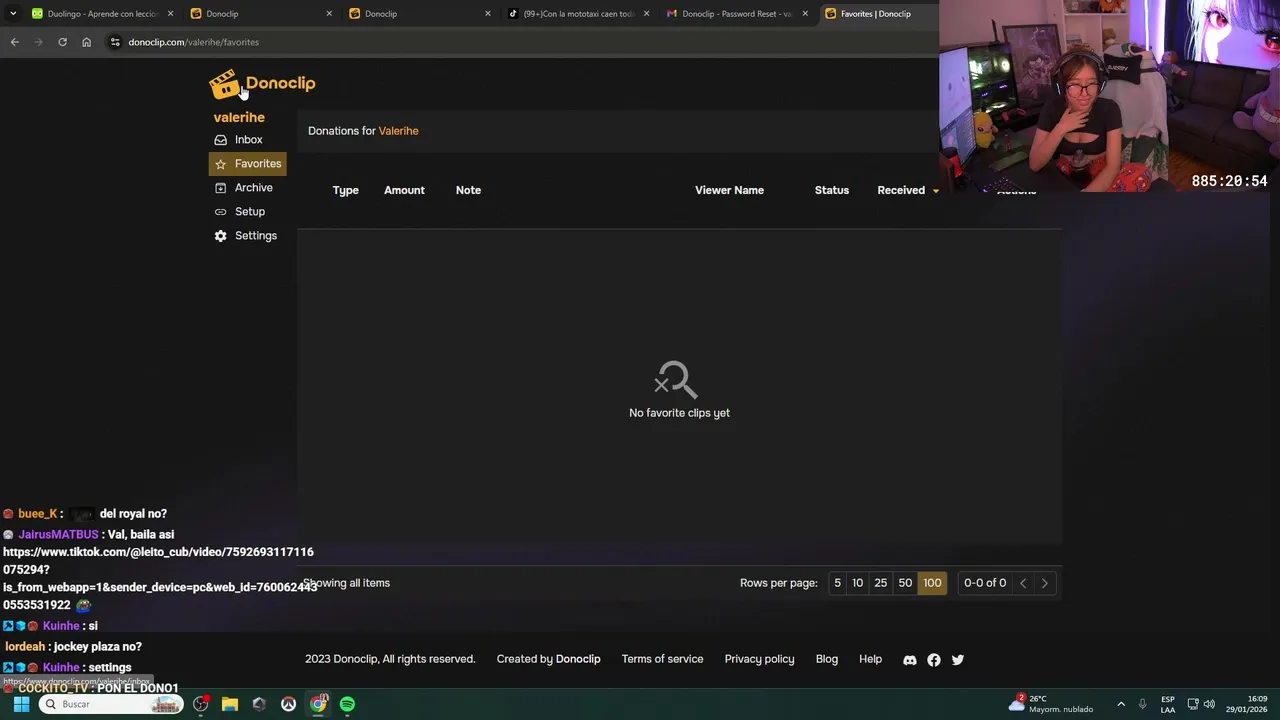The image size is (1280, 720).
Task: Click the site info icon in address bar
Action: pos(115,42)
